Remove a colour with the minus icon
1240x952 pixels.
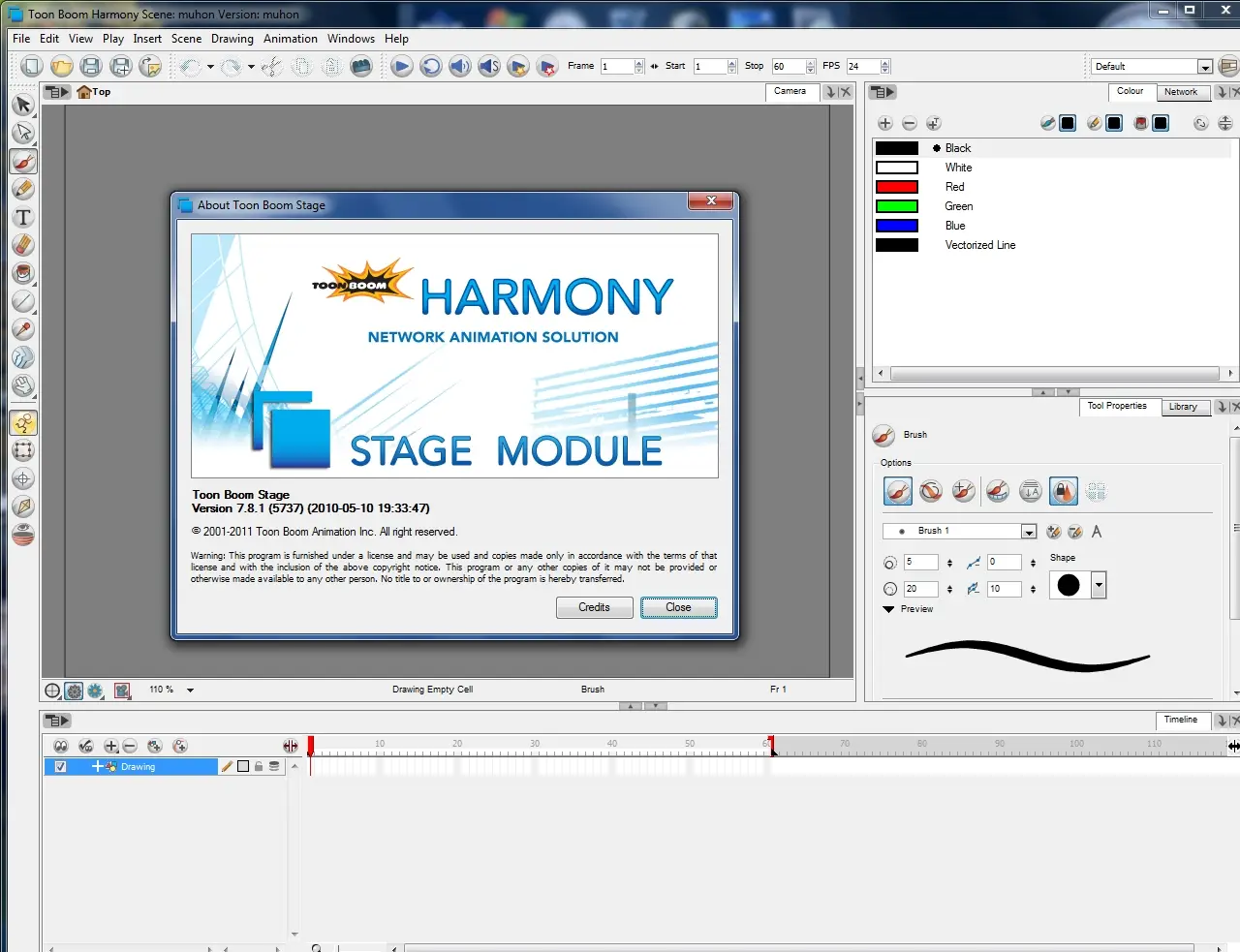point(909,123)
